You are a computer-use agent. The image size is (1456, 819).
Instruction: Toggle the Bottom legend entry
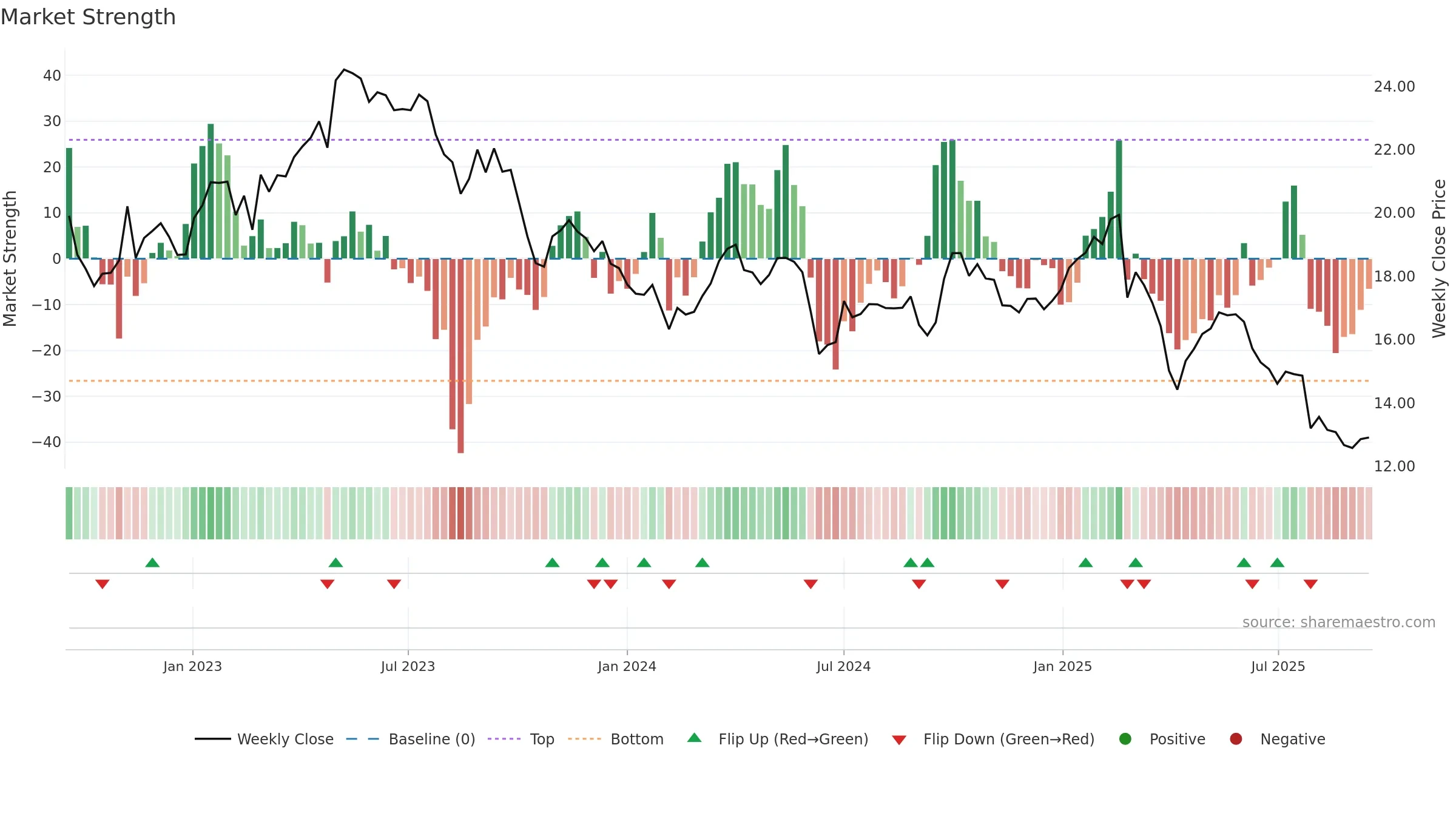coord(616,739)
